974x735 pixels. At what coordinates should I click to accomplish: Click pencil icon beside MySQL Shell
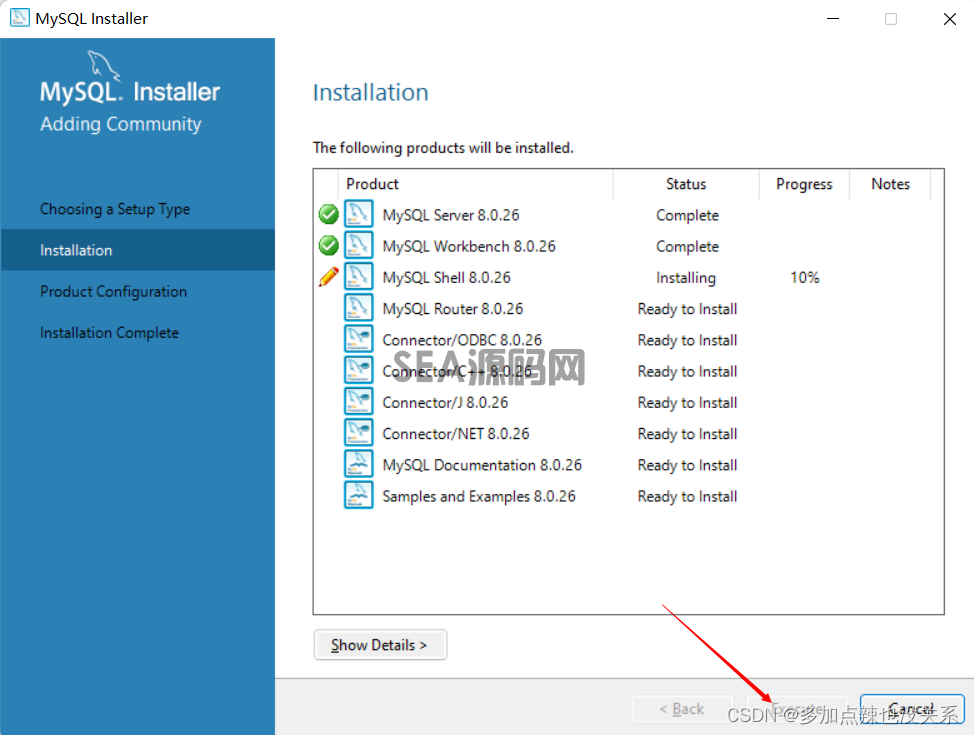[328, 276]
